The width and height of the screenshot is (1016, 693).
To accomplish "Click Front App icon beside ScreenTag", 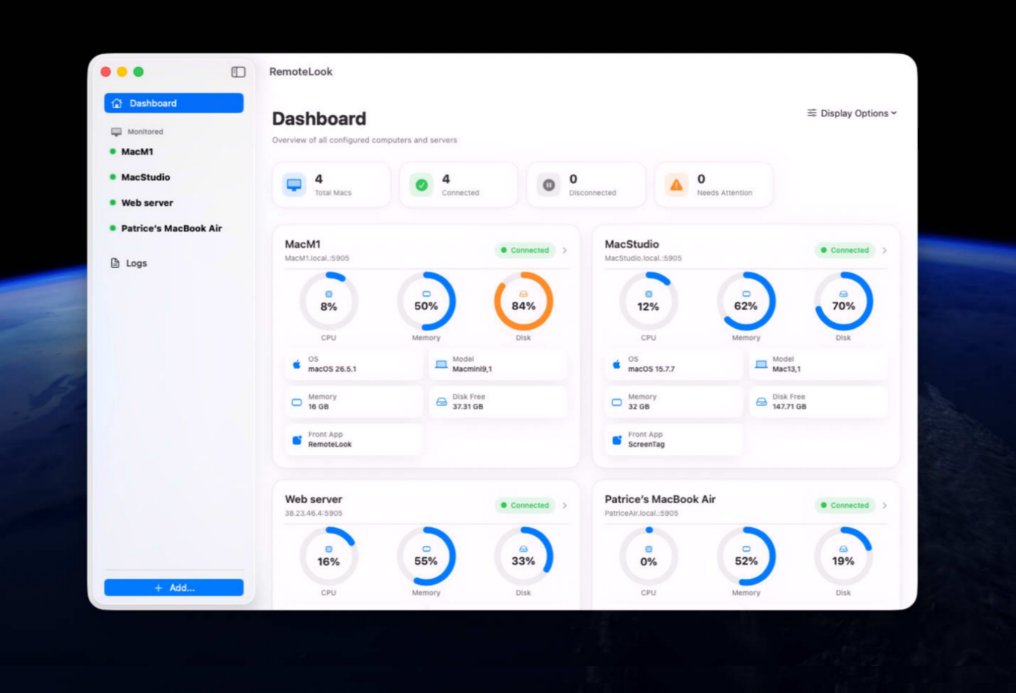I will 616,440.
